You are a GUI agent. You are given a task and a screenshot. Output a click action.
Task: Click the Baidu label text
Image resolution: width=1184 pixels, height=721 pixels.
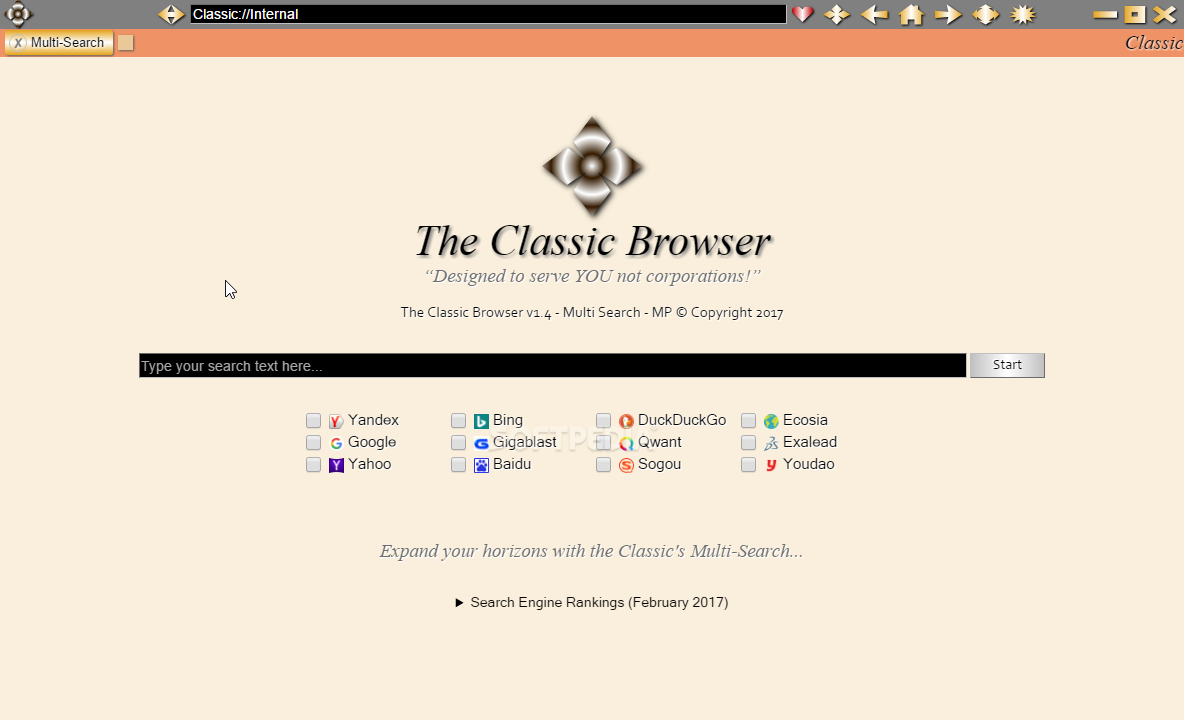(x=512, y=464)
